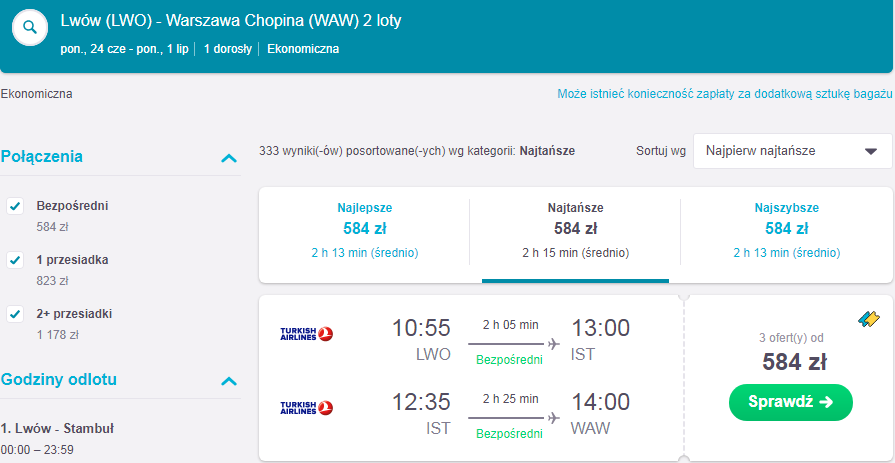Collapse the Godziny odlotu section
Screen dimensions: 895x463
[229, 381]
